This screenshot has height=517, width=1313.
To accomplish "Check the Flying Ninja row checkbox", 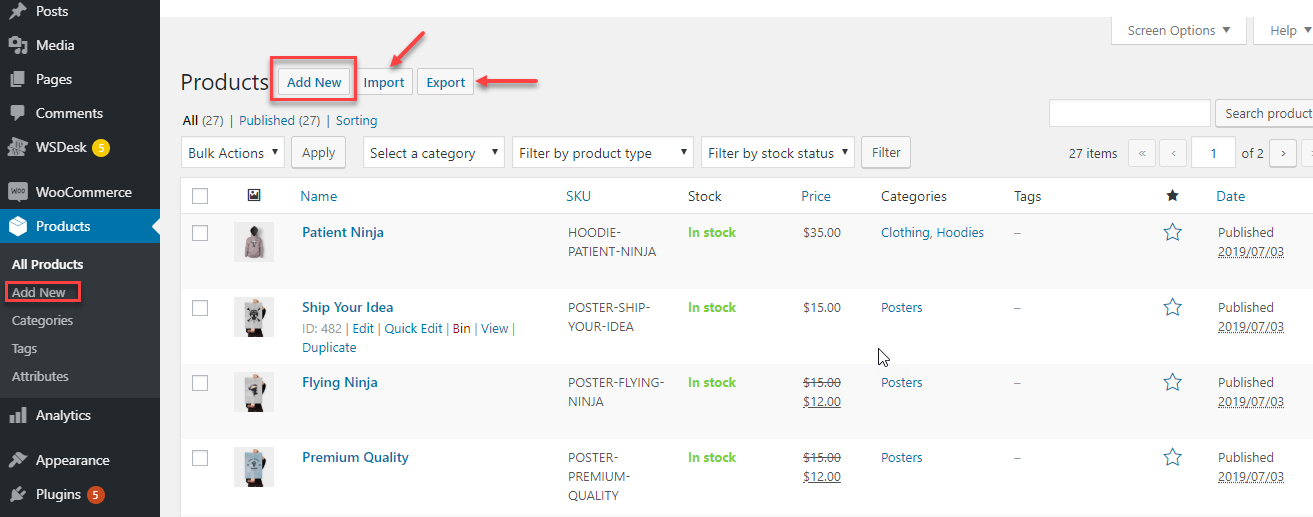I will tap(200, 383).
